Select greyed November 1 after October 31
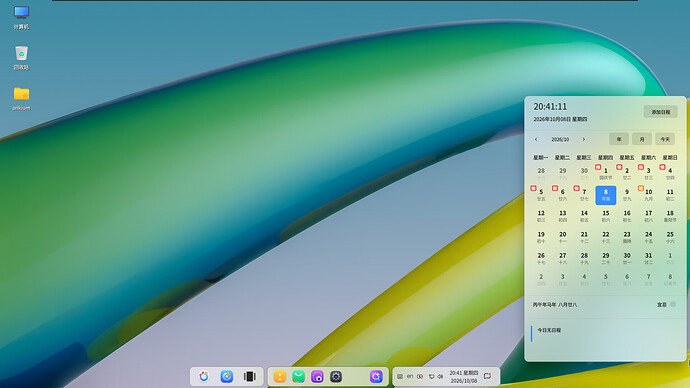690x388 pixels. coord(670,258)
